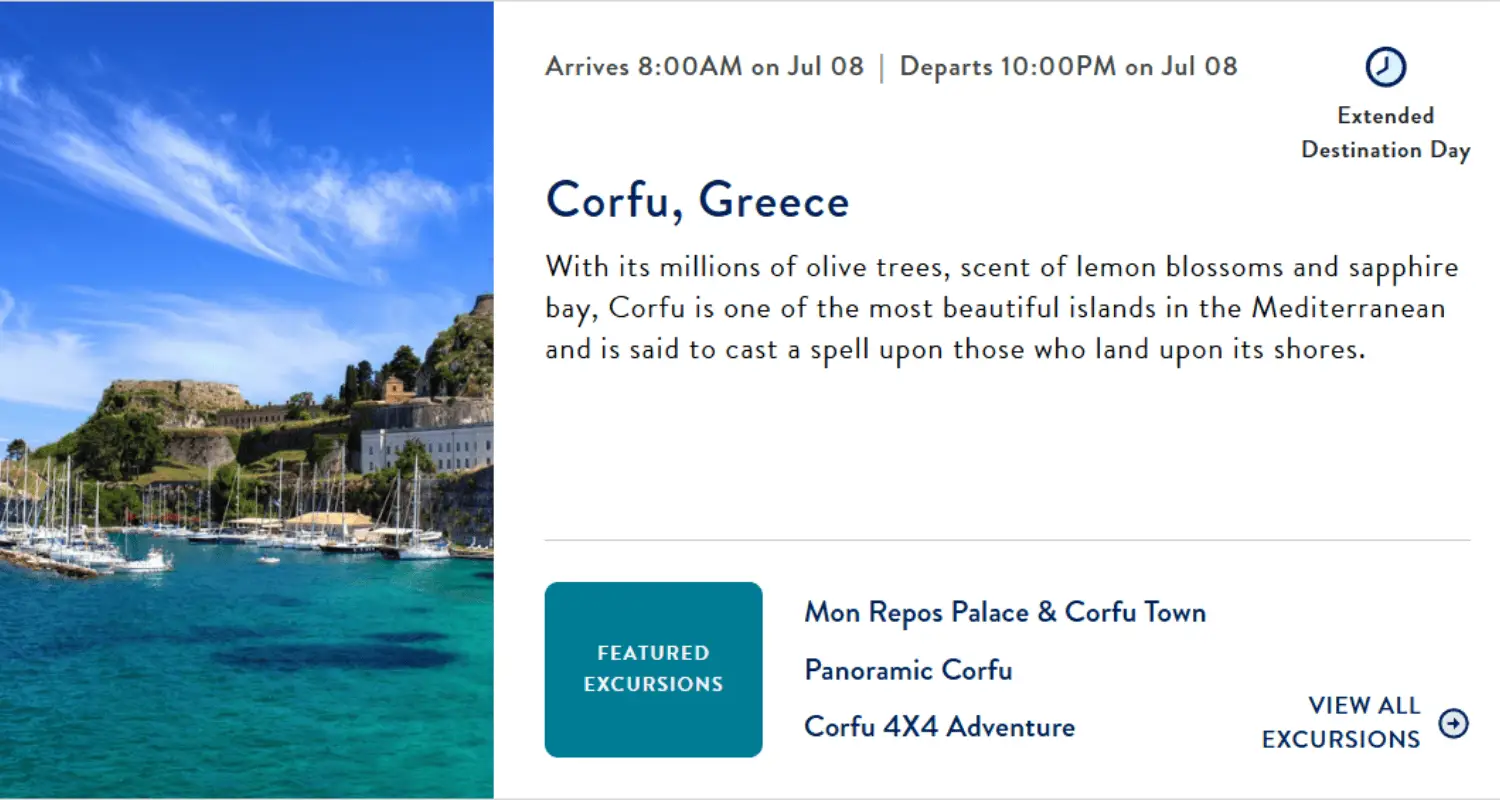Select the Panoramic Corfu excursion
This screenshot has height=800, width=1500.
click(x=908, y=670)
